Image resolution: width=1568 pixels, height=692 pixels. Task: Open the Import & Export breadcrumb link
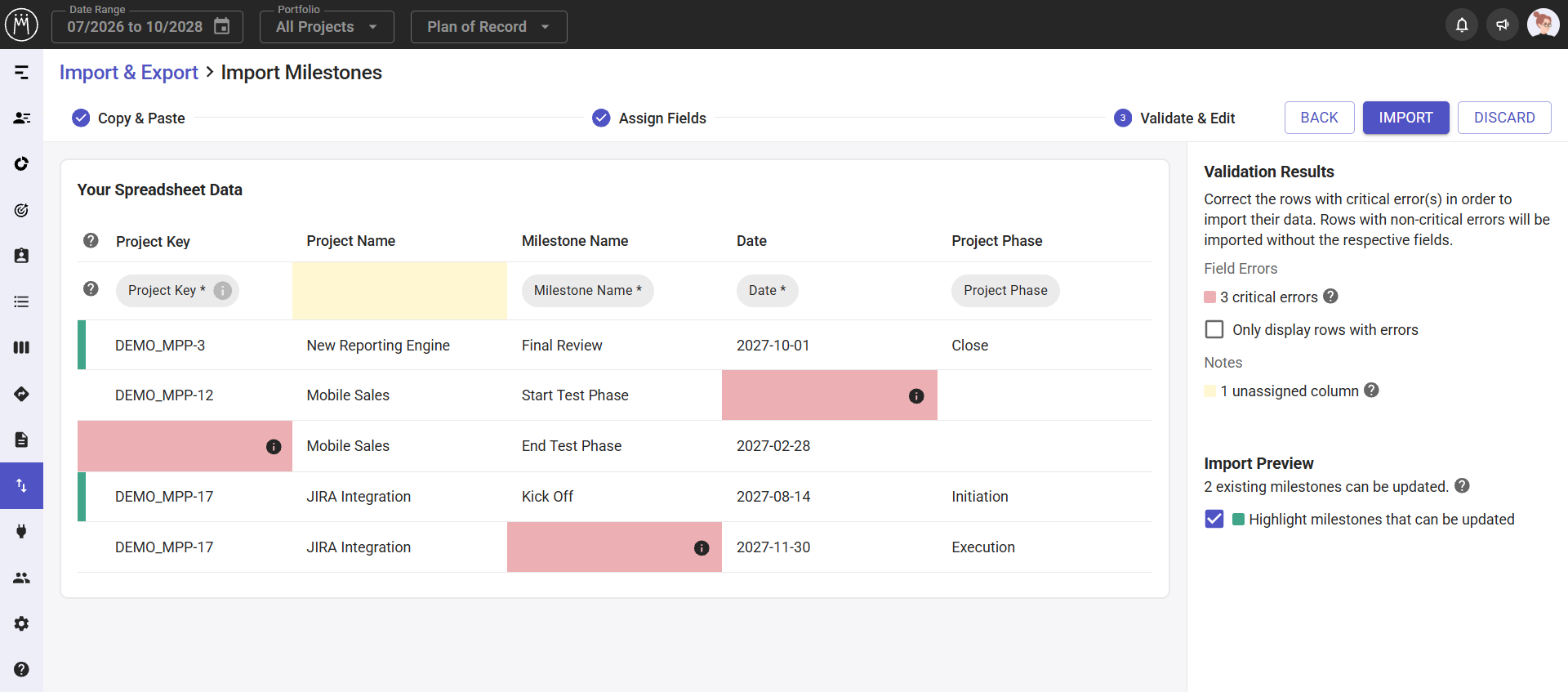pos(129,73)
